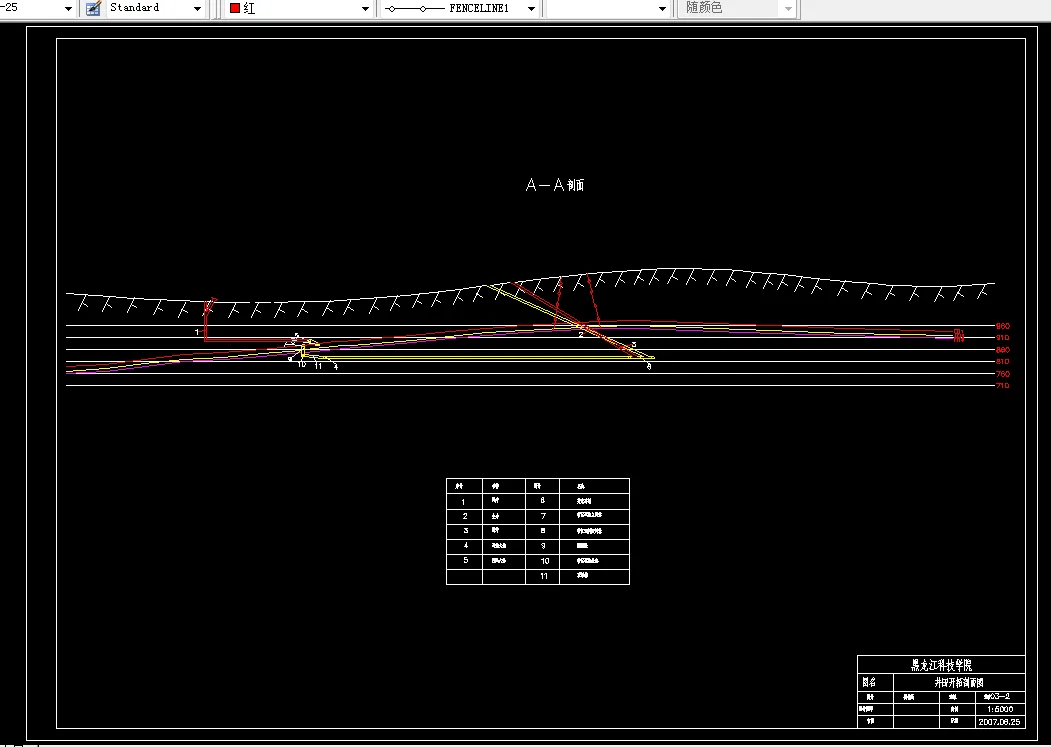The height and width of the screenshot is (747, 1051).
Task: Select 黑龙江科技学院 in the title block
Action: tap(941, 665)
